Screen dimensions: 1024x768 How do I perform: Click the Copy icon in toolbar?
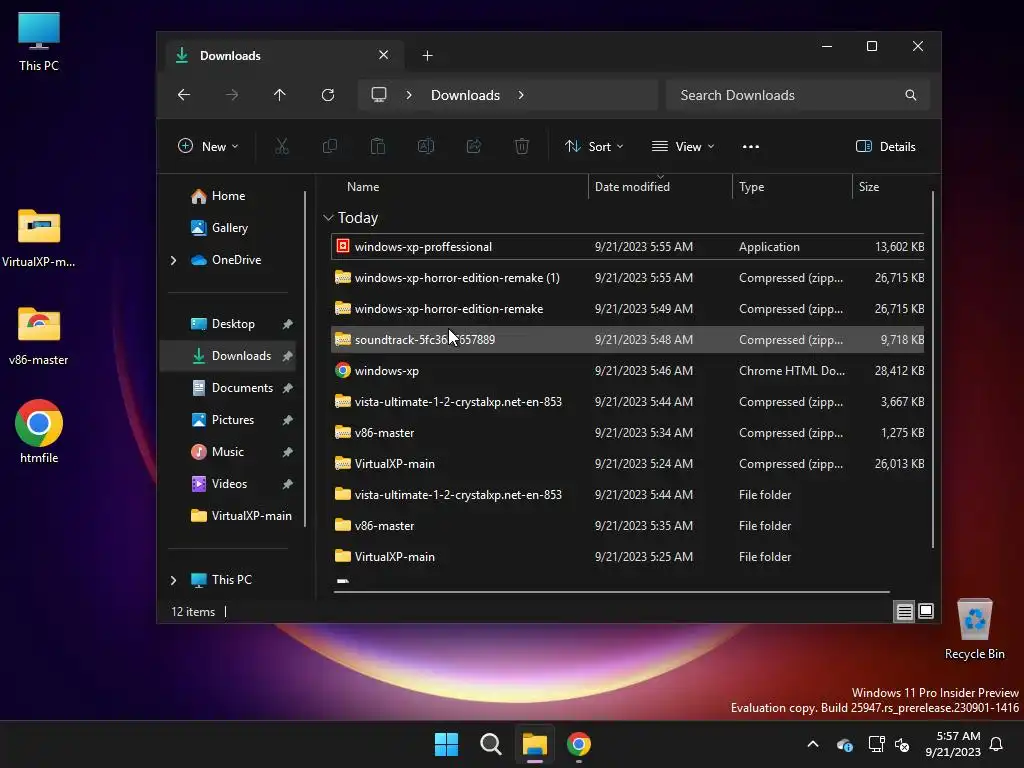[330, 146]
